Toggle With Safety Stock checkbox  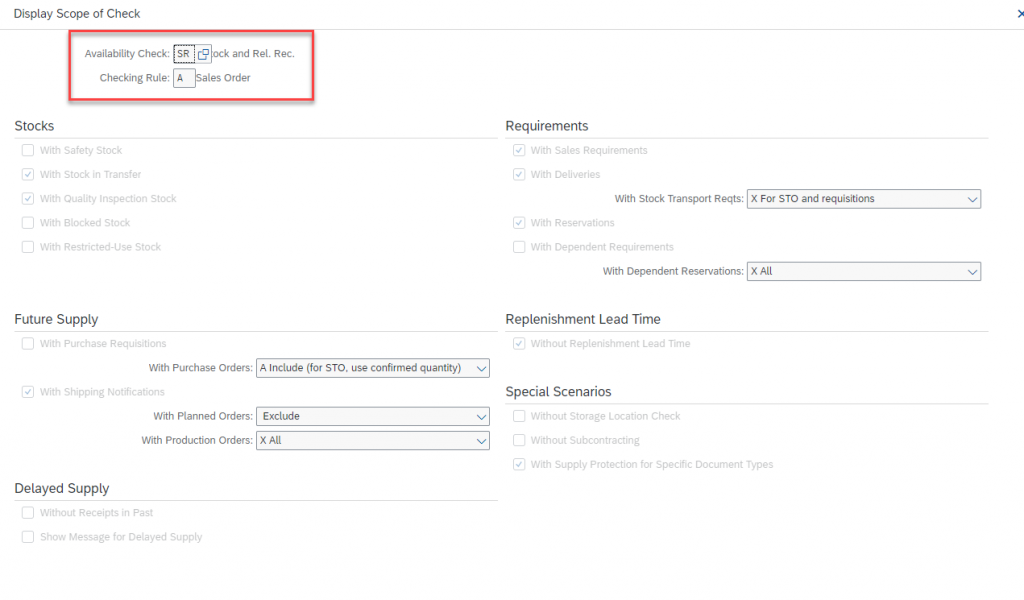click(27, 150)
